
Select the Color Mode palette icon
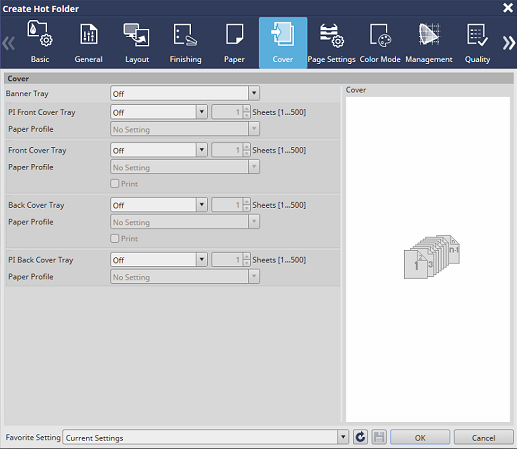[x=380, y=35]
